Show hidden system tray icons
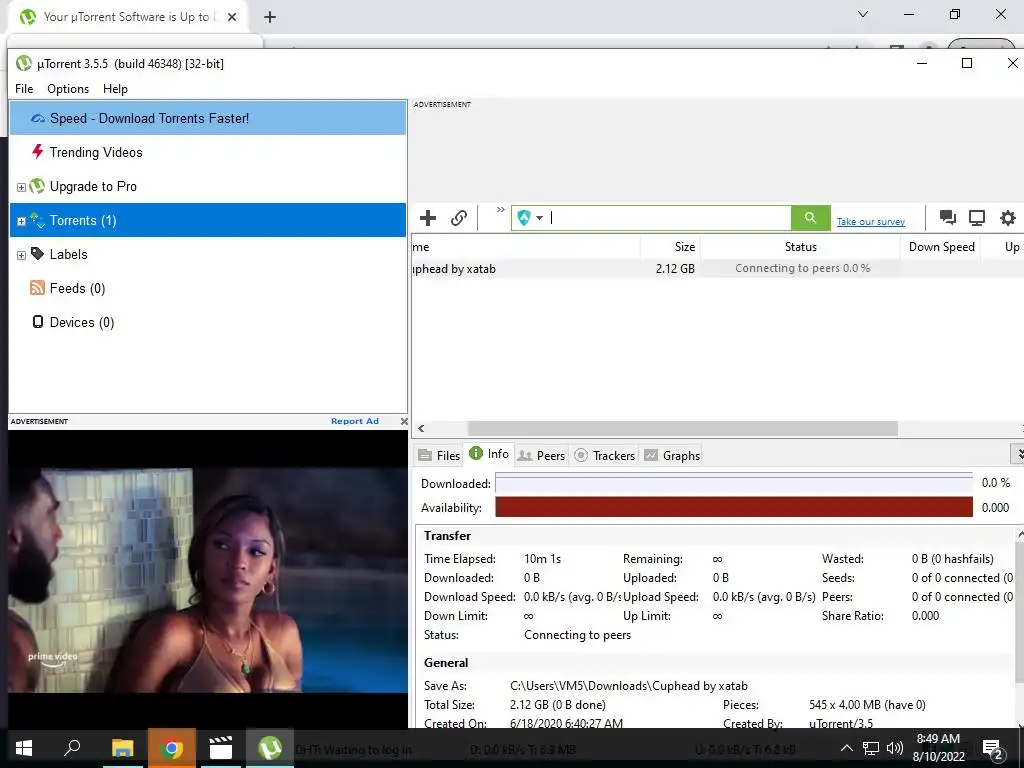The height and width of the screenshot is (768, 1024). coord(846,748)
